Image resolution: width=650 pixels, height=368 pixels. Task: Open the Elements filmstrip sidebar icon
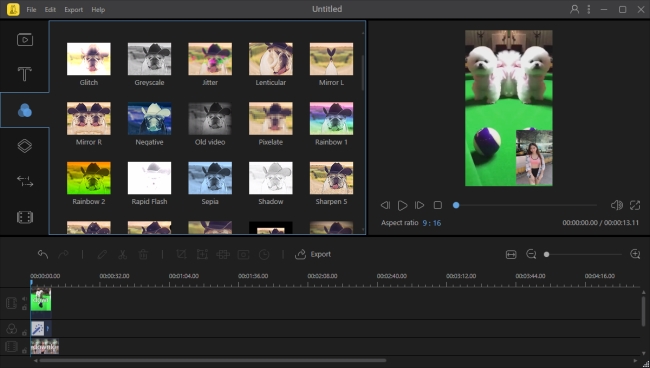25,217
